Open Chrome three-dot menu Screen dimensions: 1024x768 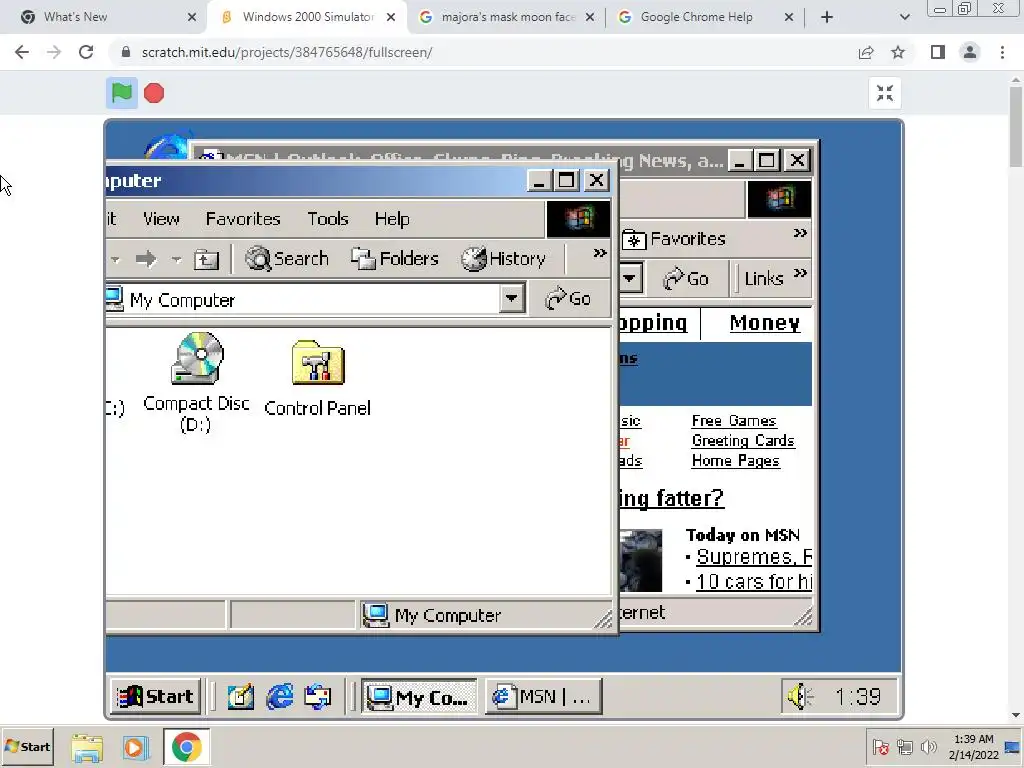coord(1002,52)
